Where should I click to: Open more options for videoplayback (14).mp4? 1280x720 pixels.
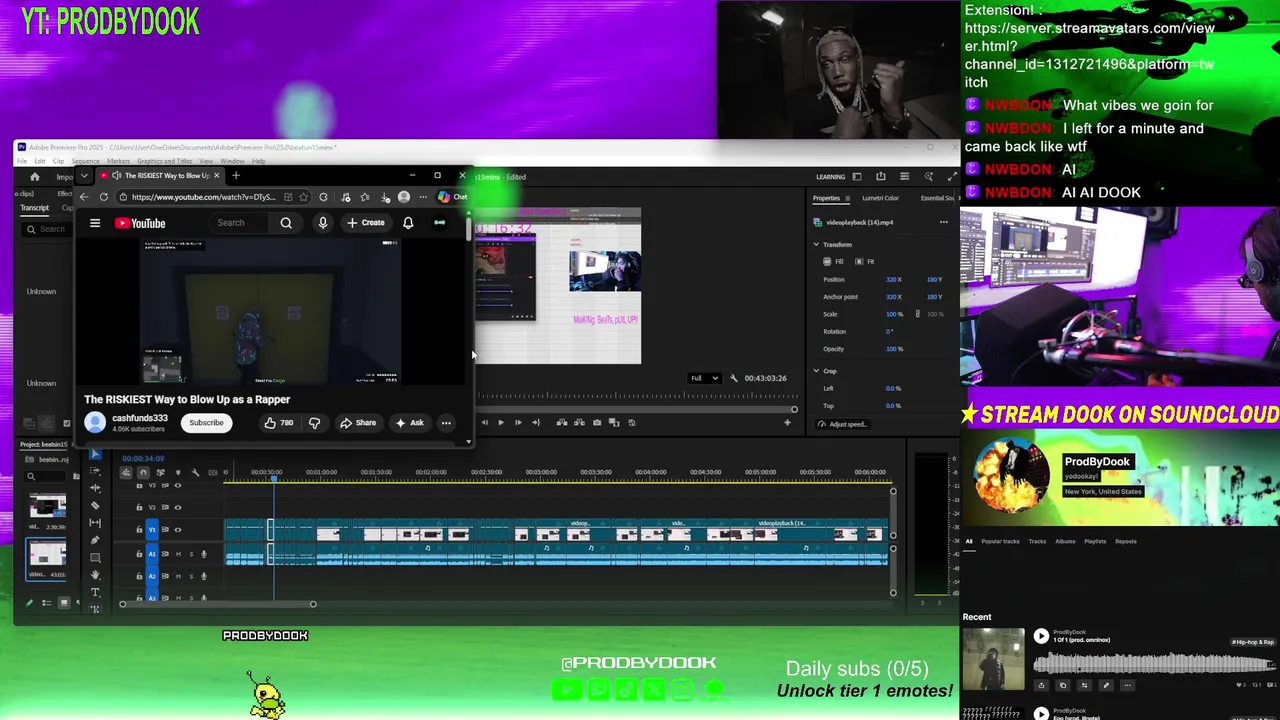(943, 222)
